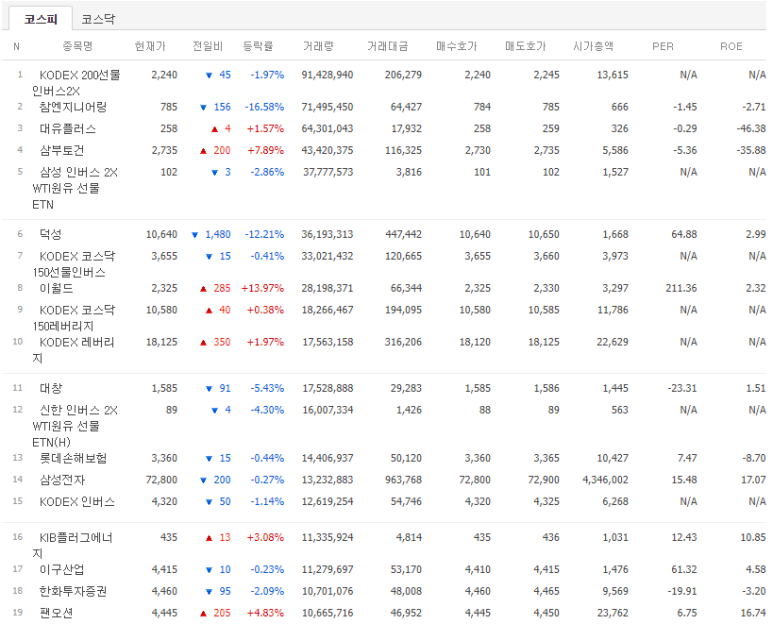Viewport: 773px width, 624px height.
Task: Click the 거래량 column header
Action: click(x=318, y=46)
